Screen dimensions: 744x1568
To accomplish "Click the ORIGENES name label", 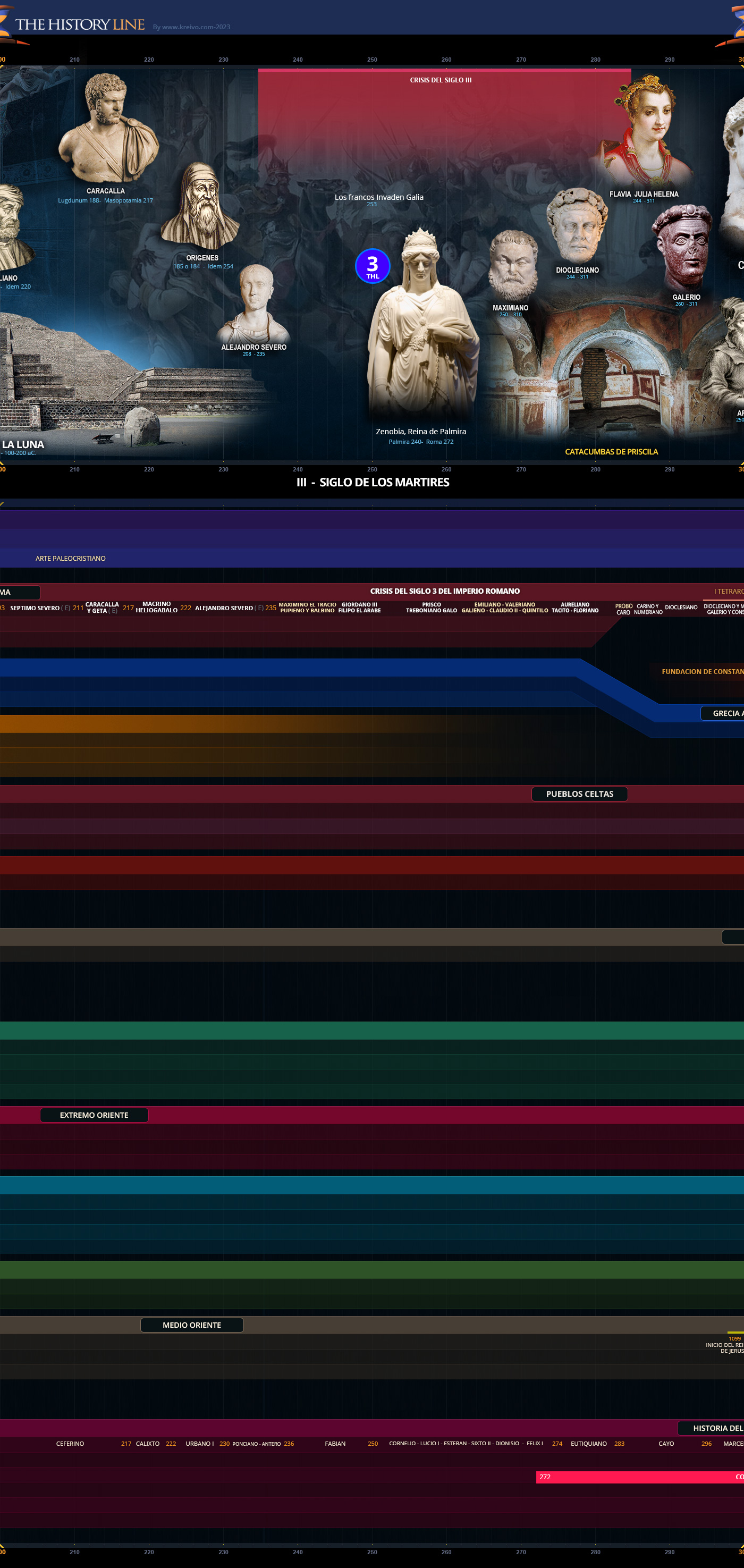I will point(202,258).
